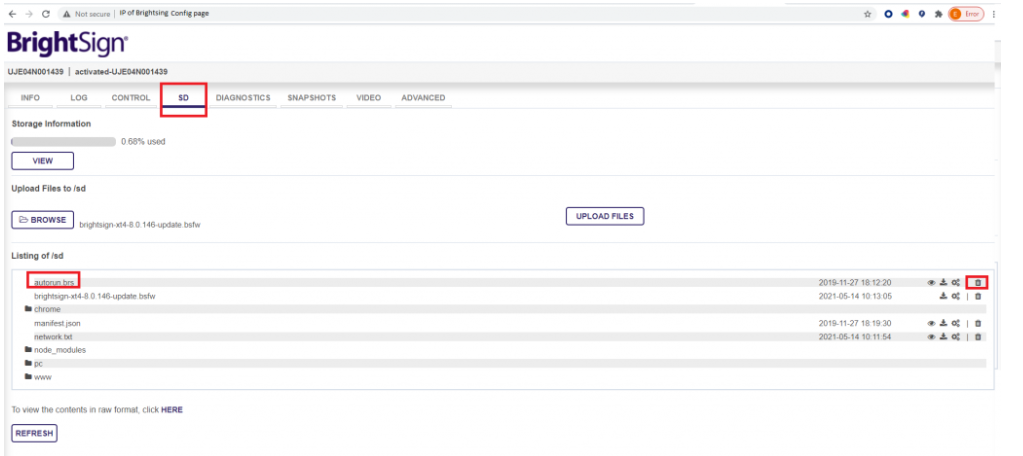The image size is (1023, 456).
Task: Select the autorun.brs file name
Action: coord(53,282)
